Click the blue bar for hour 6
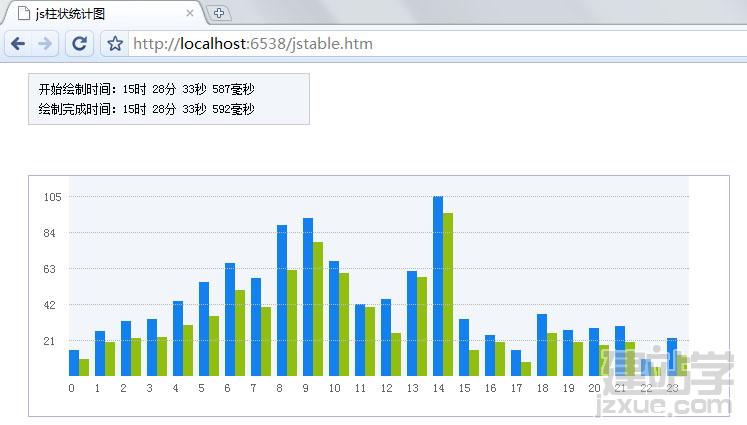The image size is (747, 425). point(230,319)
